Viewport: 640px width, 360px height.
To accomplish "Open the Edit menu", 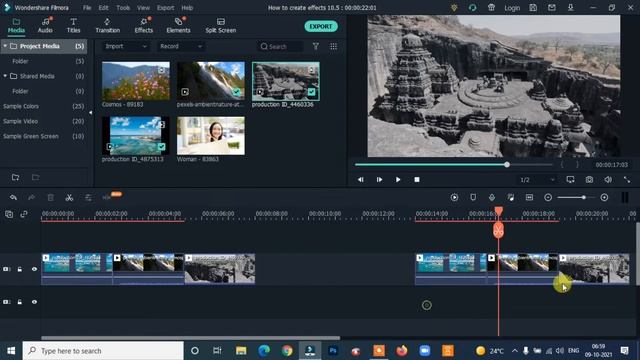I will [x=103, y=8].
